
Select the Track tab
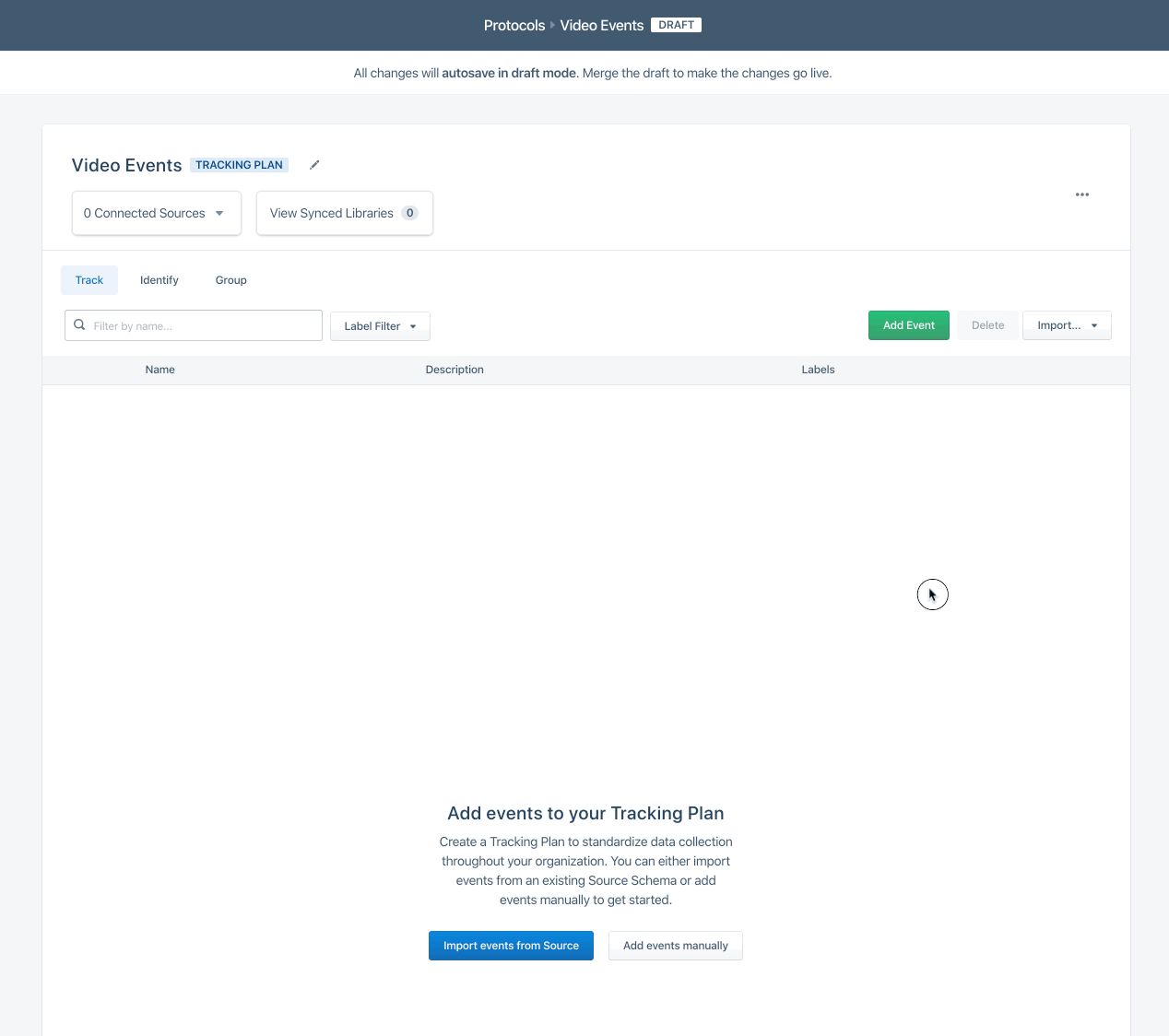[89, 280]
